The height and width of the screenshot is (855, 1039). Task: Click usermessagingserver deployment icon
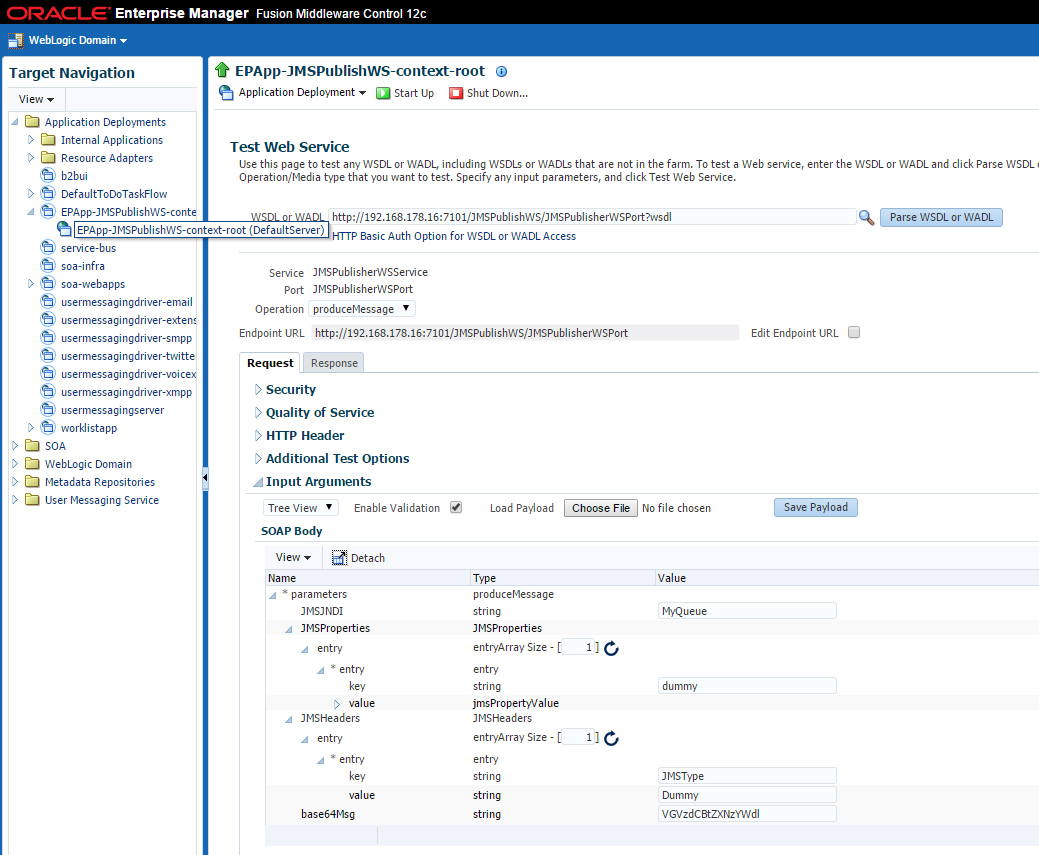(48, 410)
